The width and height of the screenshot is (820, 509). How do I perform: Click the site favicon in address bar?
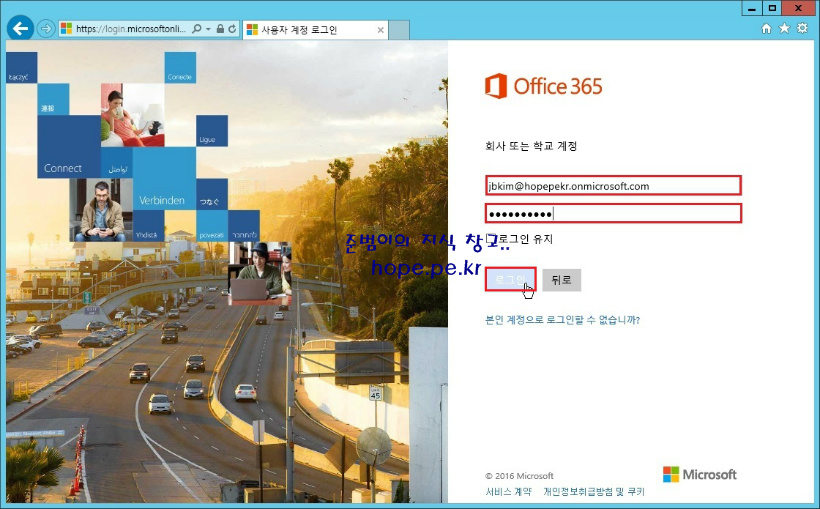(66, 29)
